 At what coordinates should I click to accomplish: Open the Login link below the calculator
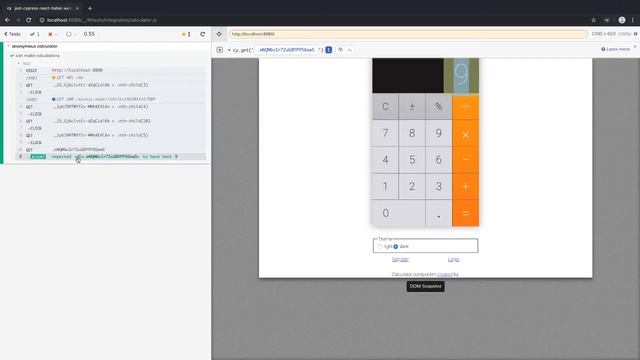[x=453, y=260]
